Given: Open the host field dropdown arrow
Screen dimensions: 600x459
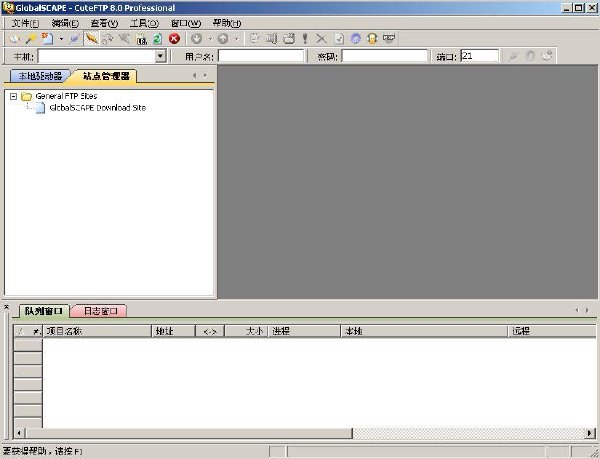Looking at the screenshot, I should coord(161,56).
